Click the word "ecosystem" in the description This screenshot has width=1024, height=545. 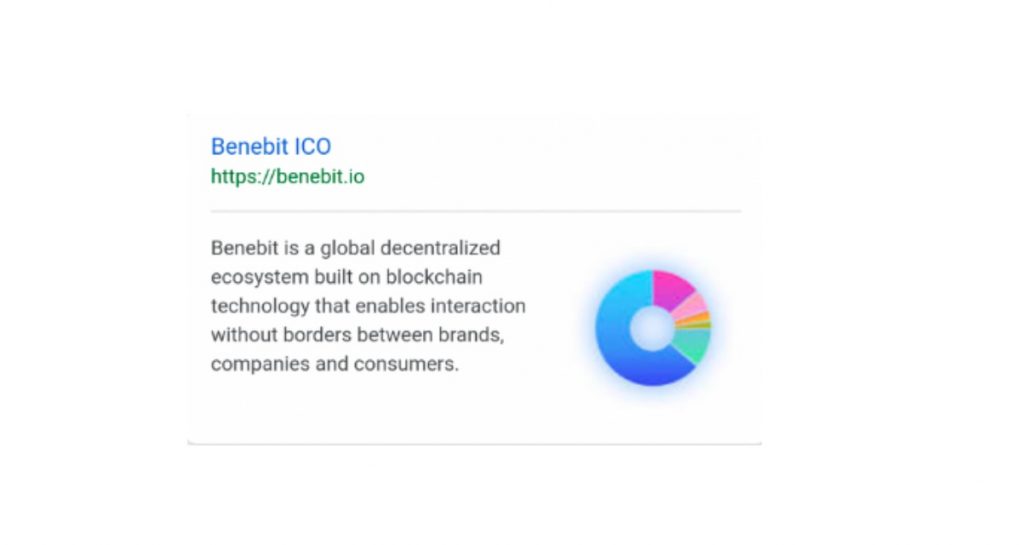259,277
